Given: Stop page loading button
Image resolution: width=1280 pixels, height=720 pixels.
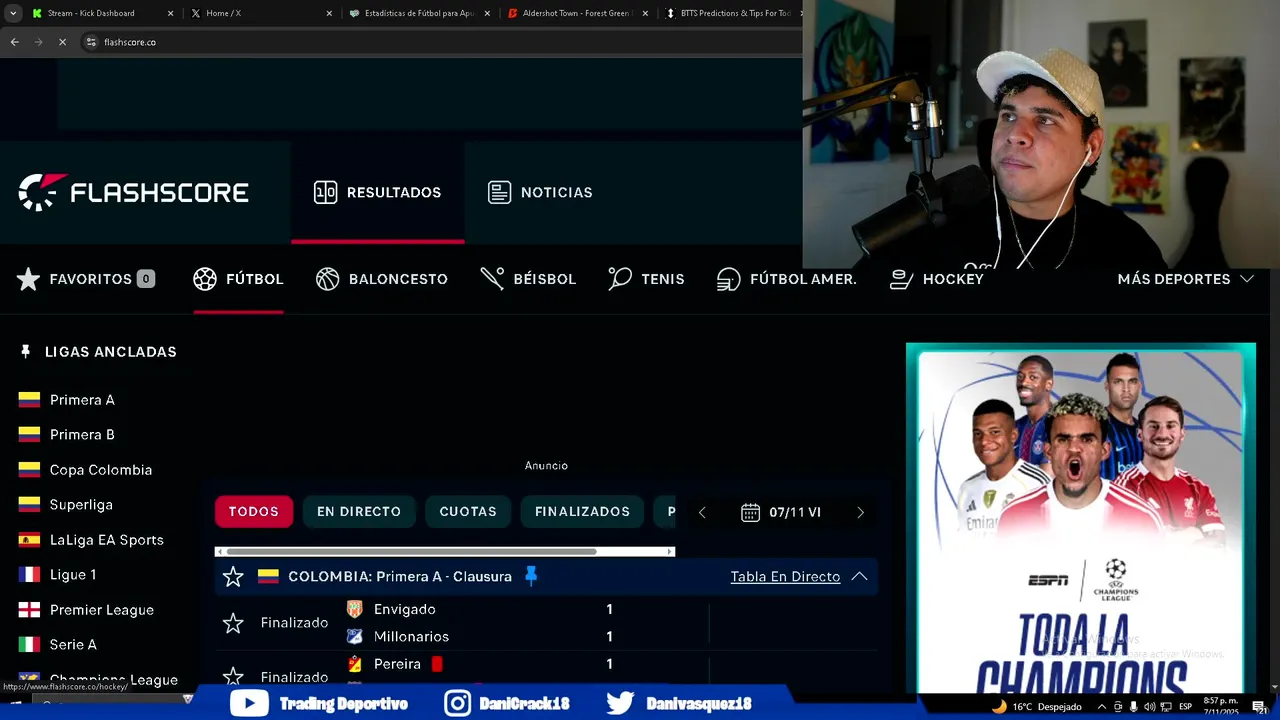Looking at the screenshot, I should 62,42.
